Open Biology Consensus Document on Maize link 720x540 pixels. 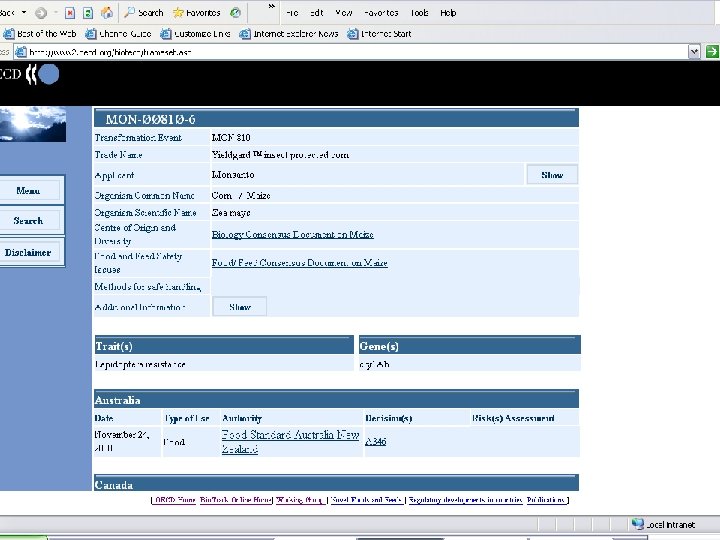tap(292, 234)
